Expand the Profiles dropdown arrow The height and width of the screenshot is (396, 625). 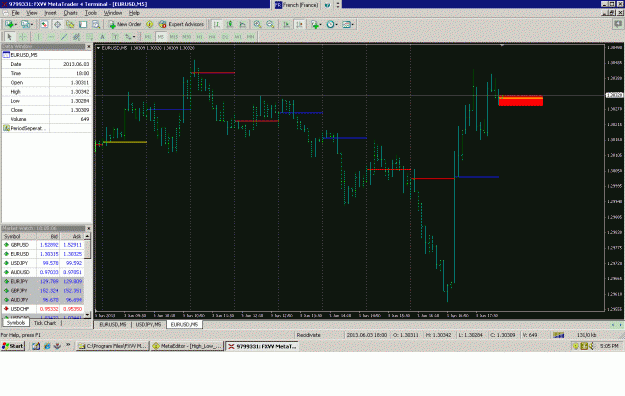(32, 25)
